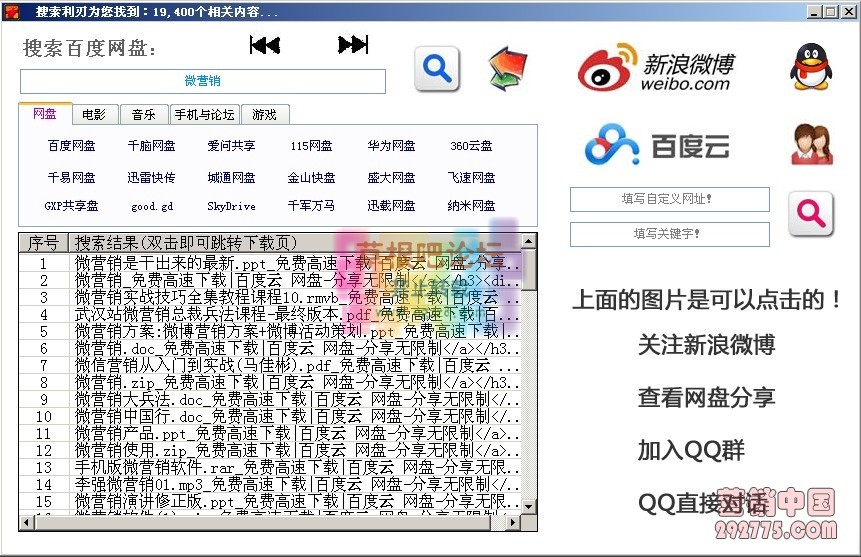Viewport: 861px width, 557px height.
Task: Click results horizontal scroll right arrow
Action: tap(512, 522)
